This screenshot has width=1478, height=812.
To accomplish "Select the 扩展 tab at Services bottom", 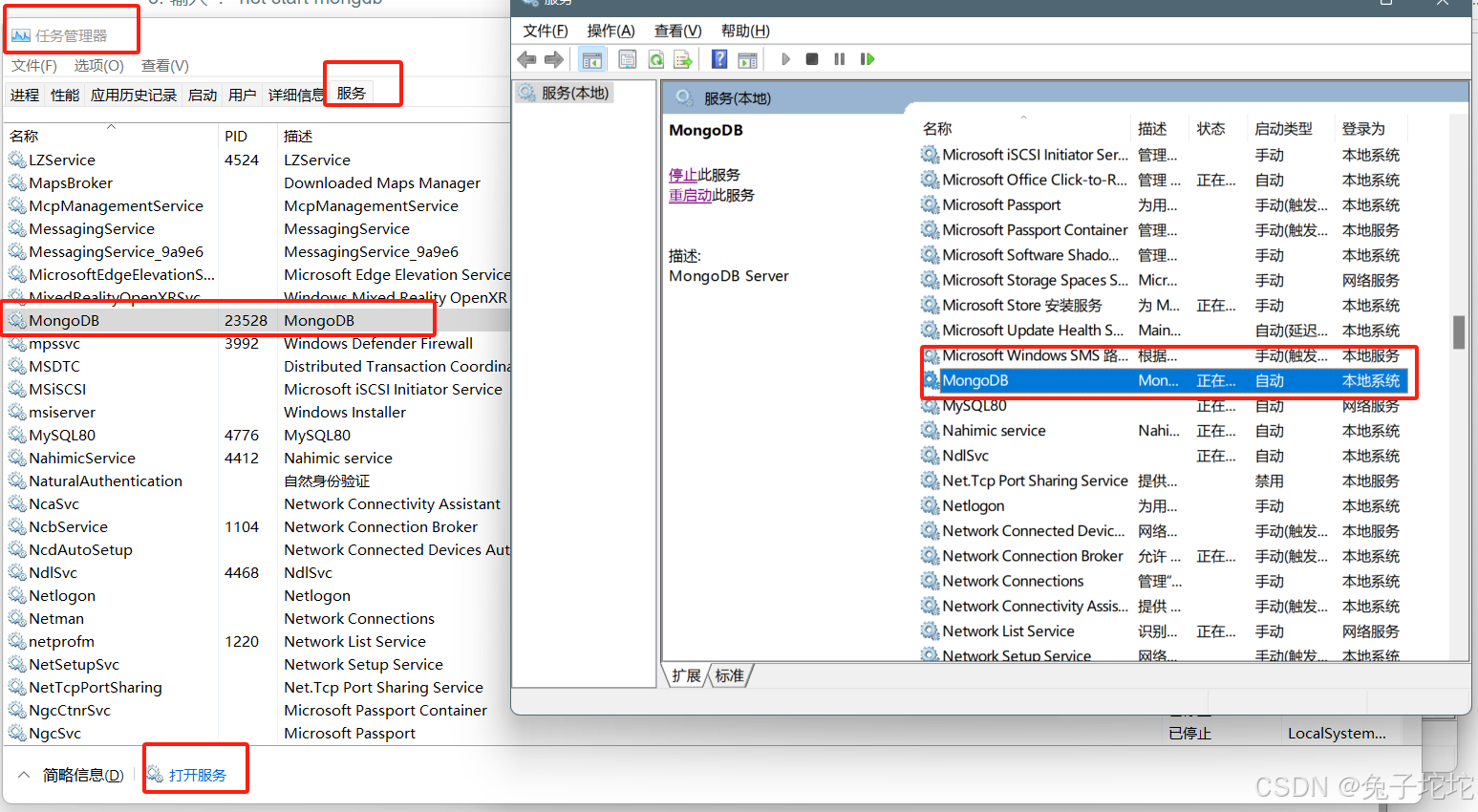I will [x=686, y=675].
